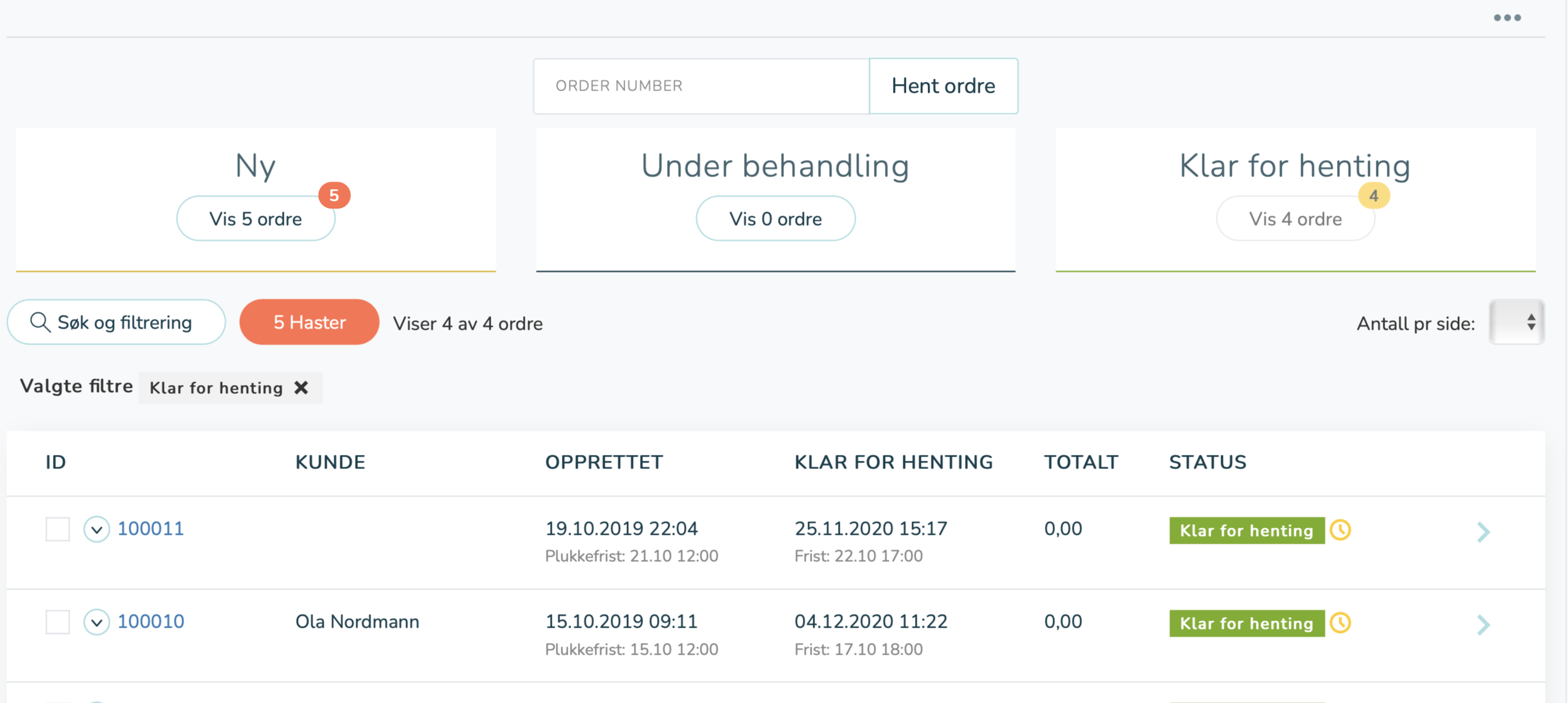Sort by ID column header
The height and width of the screenshot is (703, 1568).
point(55,463)
